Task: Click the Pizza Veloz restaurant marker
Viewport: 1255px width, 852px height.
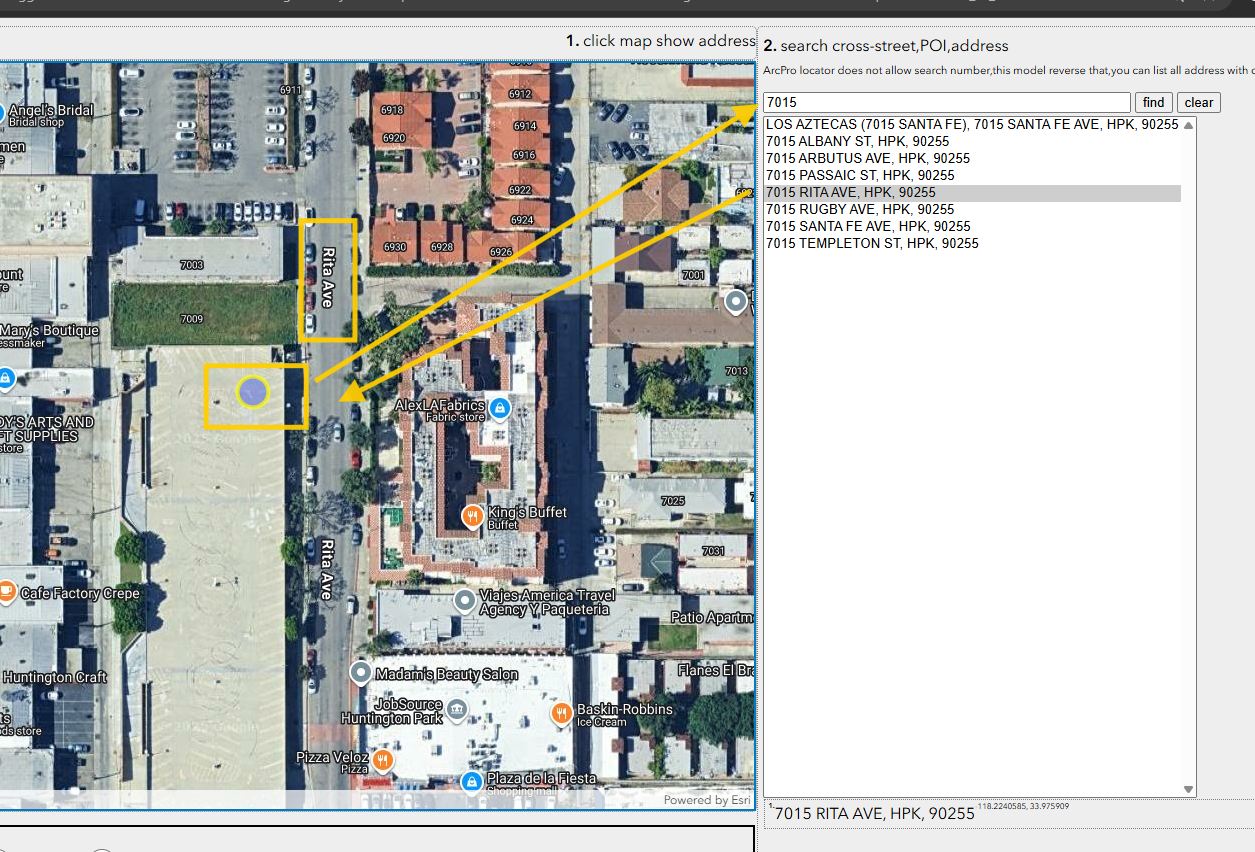Action: pyautogui.click(x=382, y=761)
